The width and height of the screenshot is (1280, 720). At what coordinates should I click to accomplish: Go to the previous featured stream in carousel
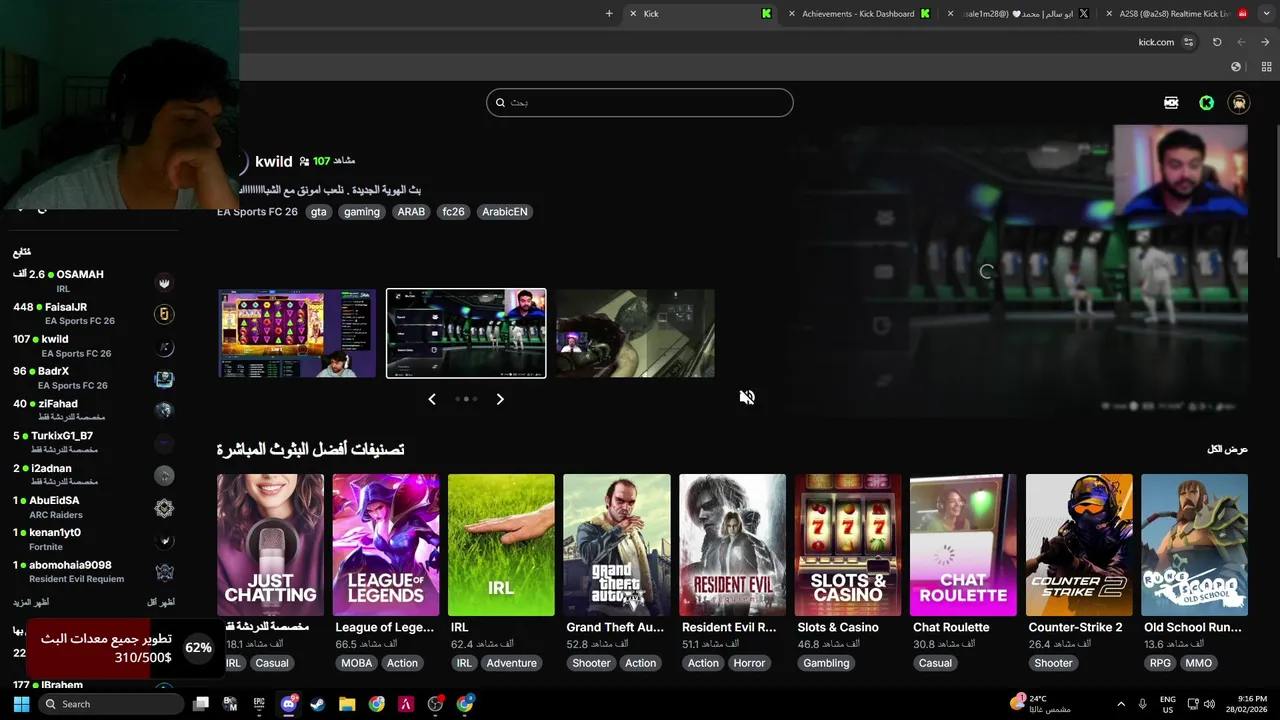(432, 399)
